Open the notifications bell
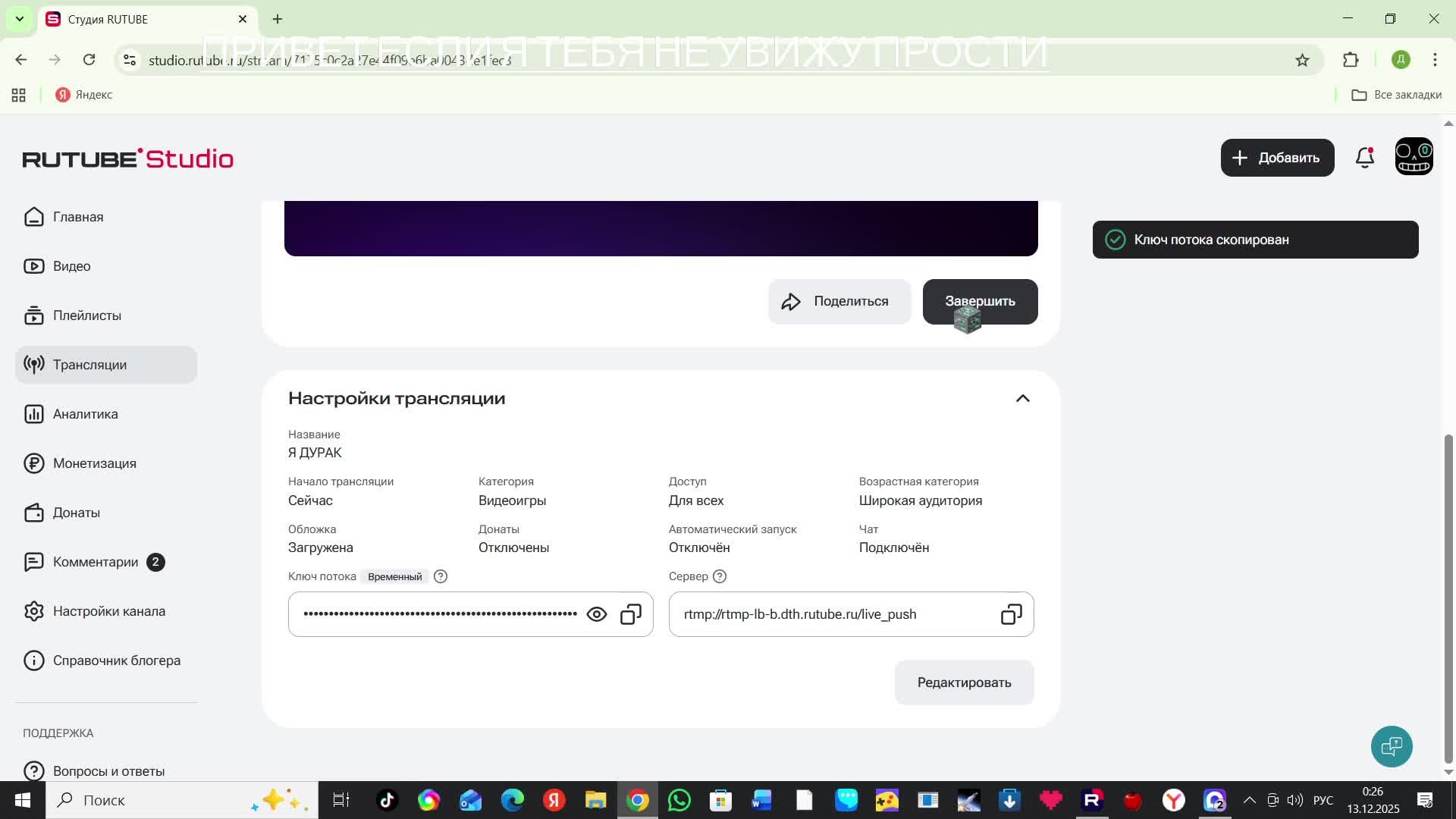1456x819 pixels. [x=1365, y=158]
